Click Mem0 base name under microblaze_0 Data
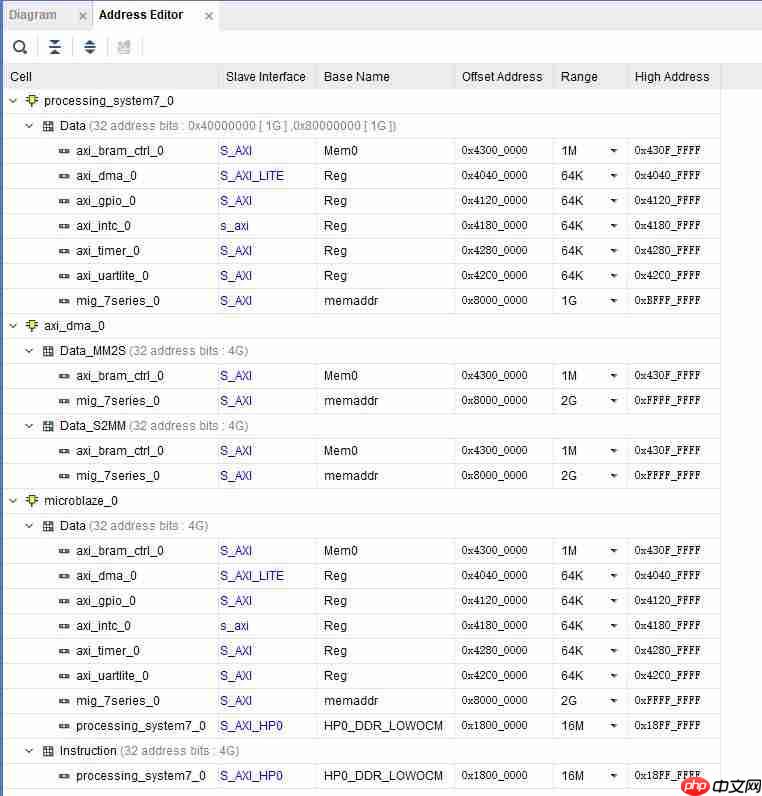The image size is (762, 796). 341,551
